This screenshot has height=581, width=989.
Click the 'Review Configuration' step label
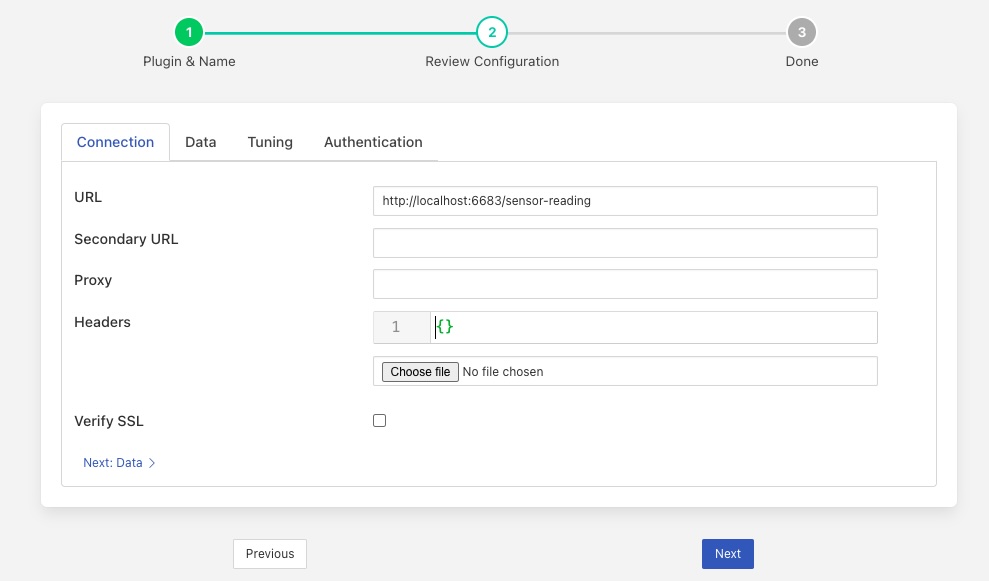pos(492,62)
